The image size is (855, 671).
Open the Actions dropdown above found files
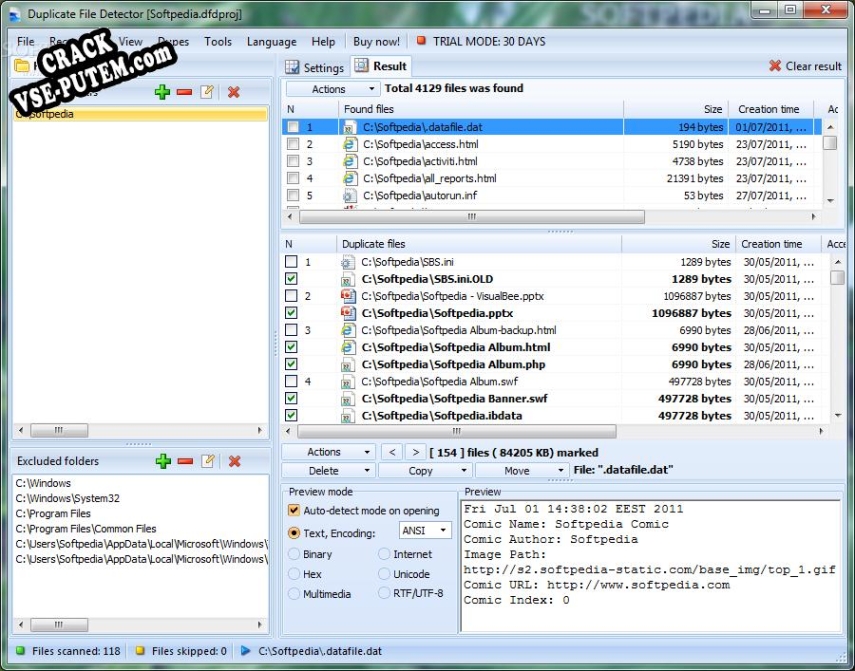(333, 89)
